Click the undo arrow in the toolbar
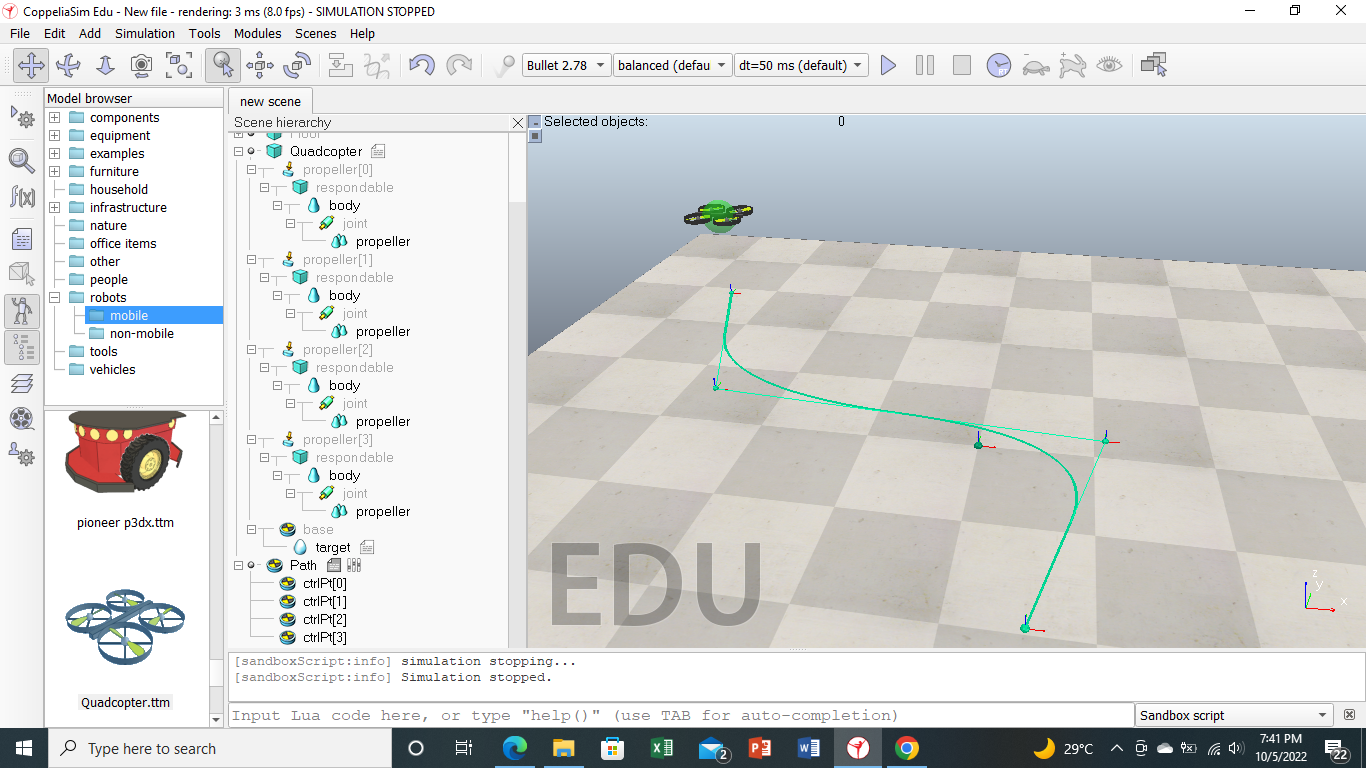This screenshot has width=1366, height=768. (x=421, y=66)
